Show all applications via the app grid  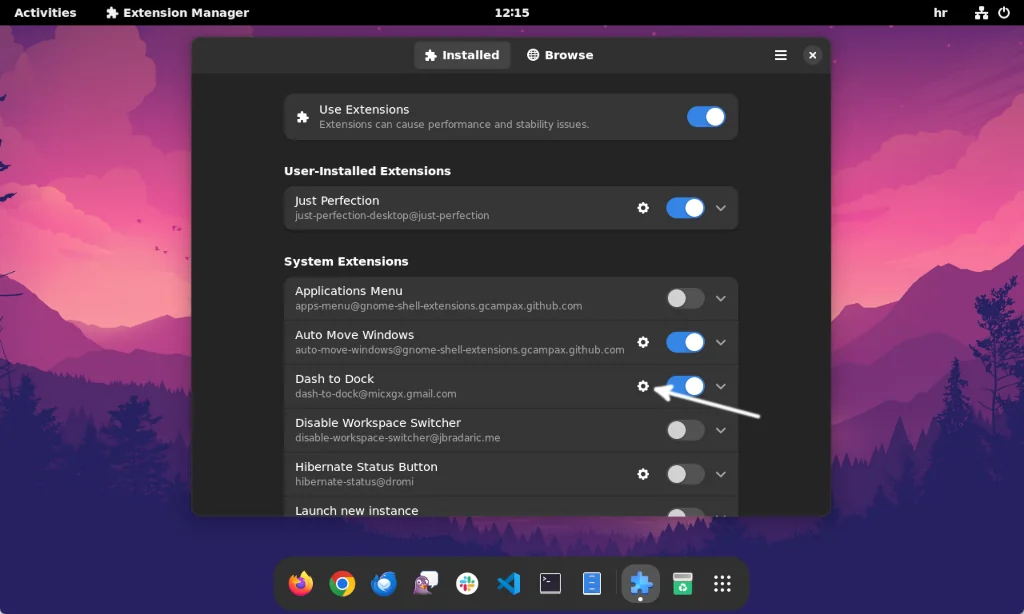[722, 584]
